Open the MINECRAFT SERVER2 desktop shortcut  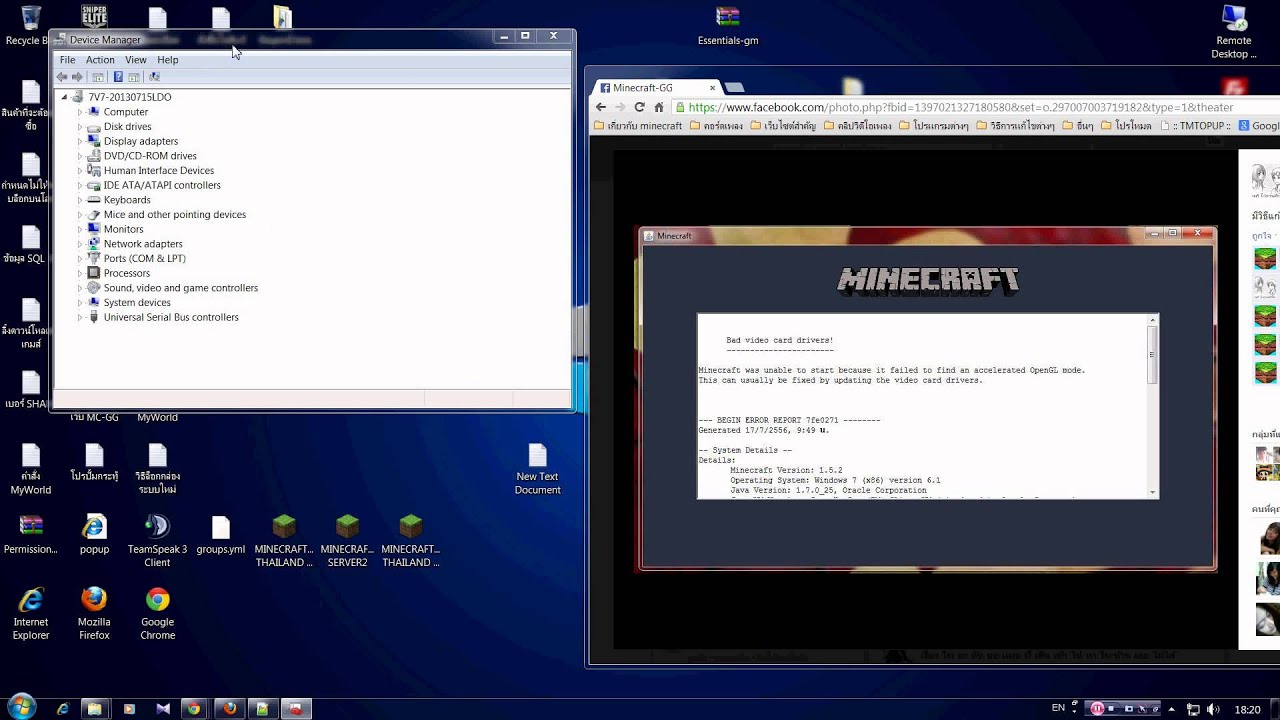tap(347, 541)
